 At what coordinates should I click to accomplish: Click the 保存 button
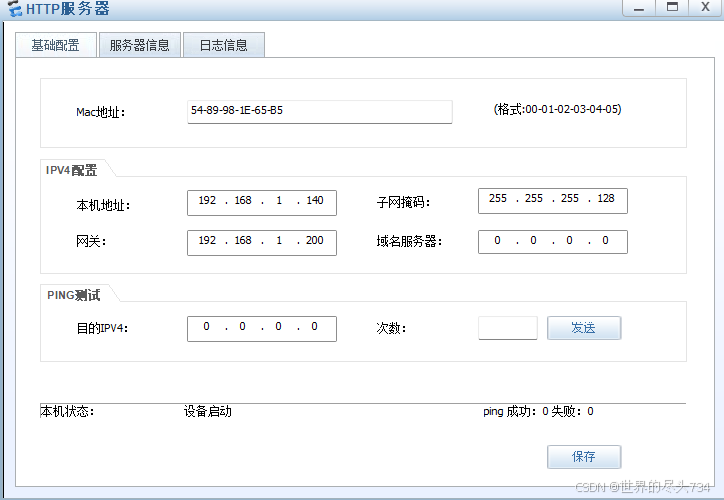pyautogui.click(x=584, y=457)
